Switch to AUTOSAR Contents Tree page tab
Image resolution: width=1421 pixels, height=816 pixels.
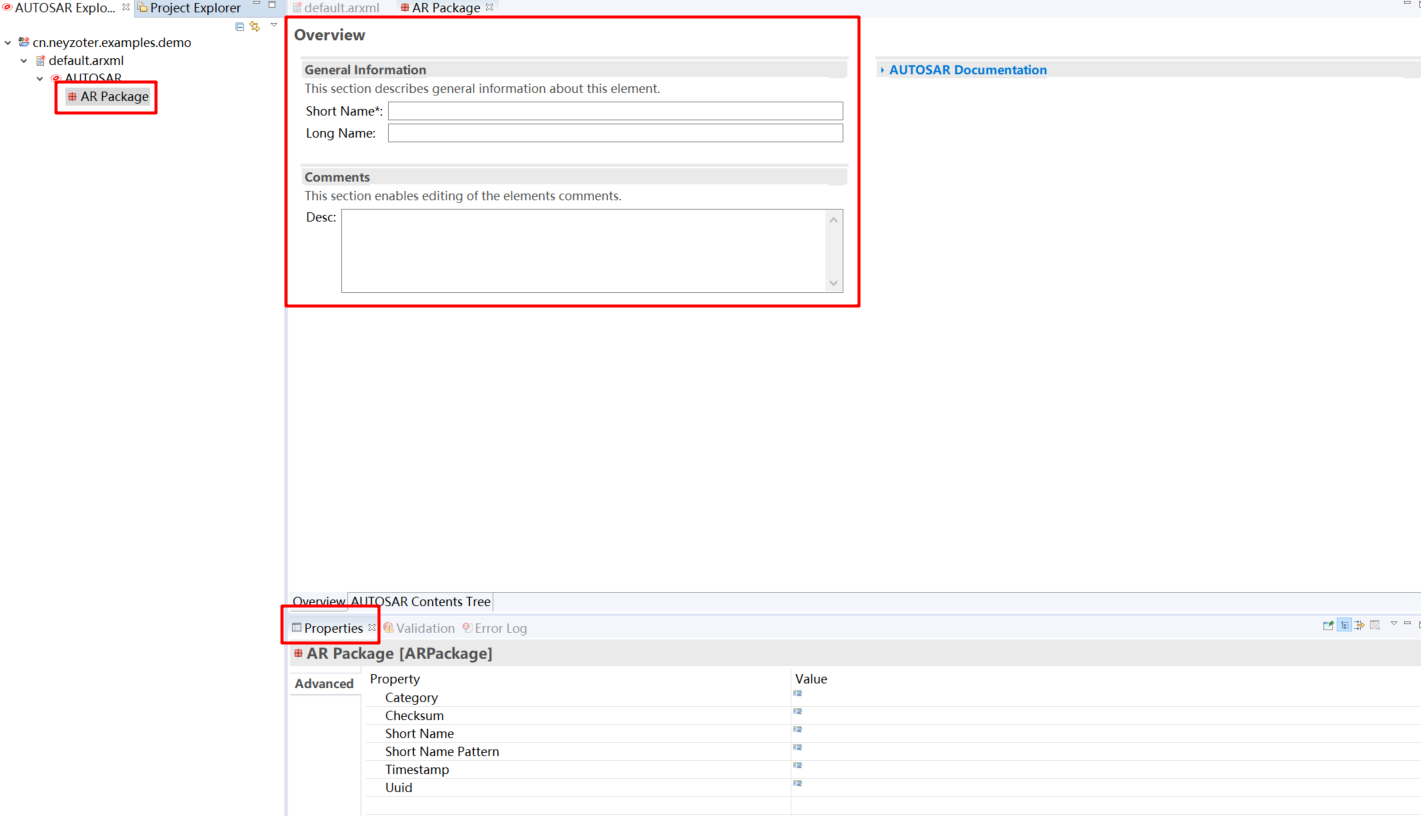[420, 602]
